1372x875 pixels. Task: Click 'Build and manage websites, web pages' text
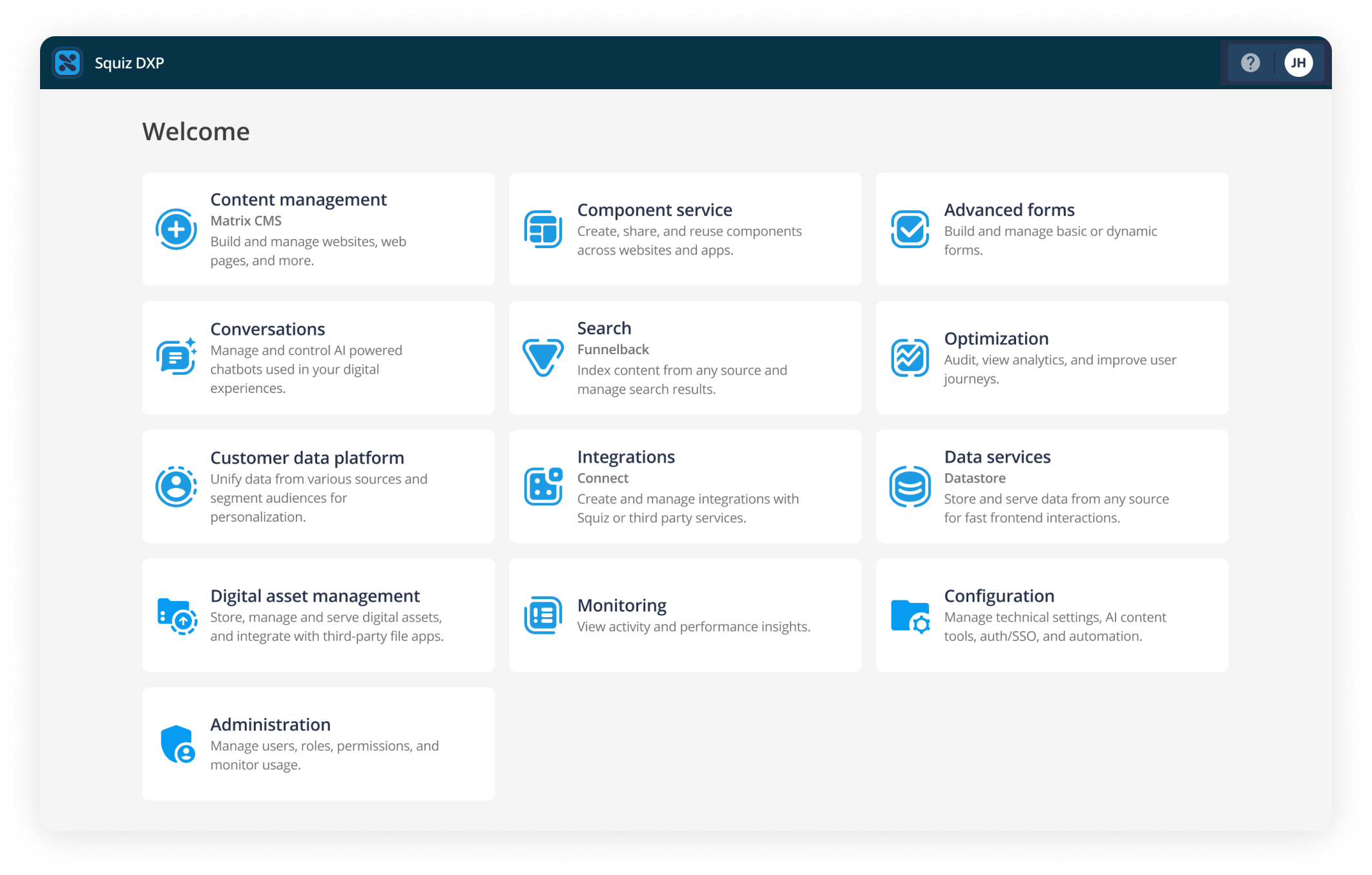(308, 251)
